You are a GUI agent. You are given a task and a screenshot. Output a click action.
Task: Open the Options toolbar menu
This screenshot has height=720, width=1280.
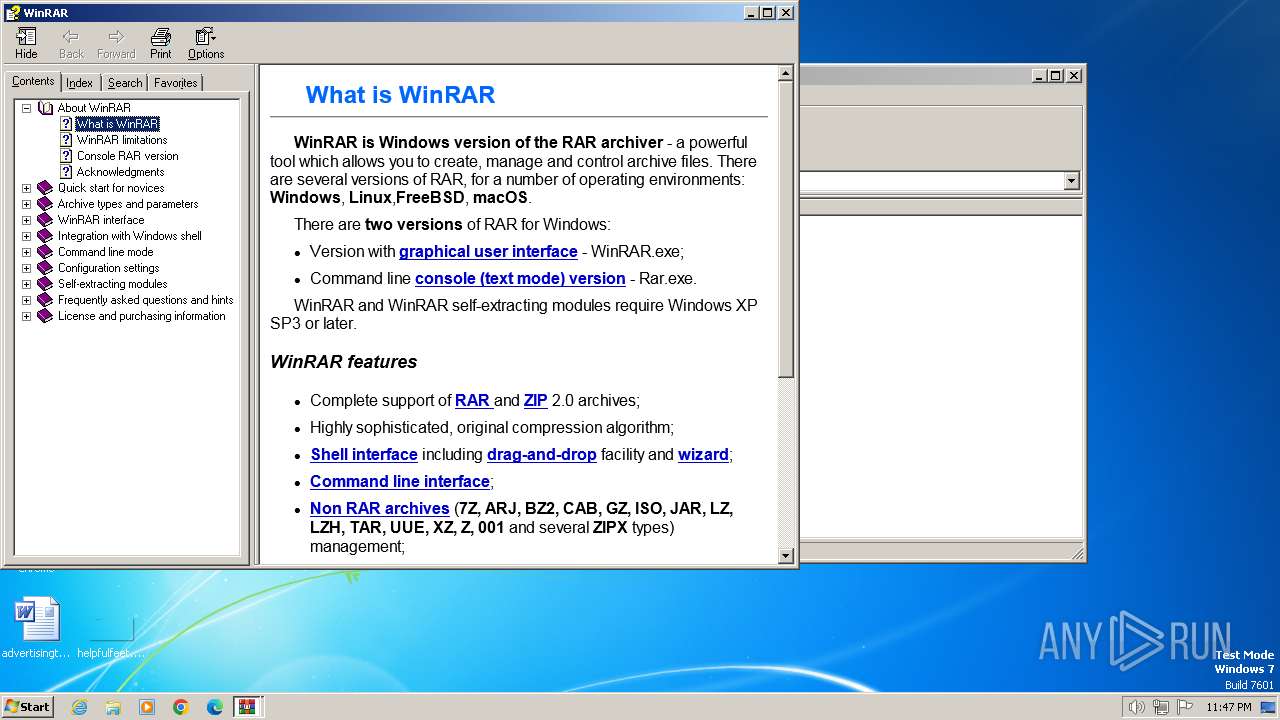[206, 43]
